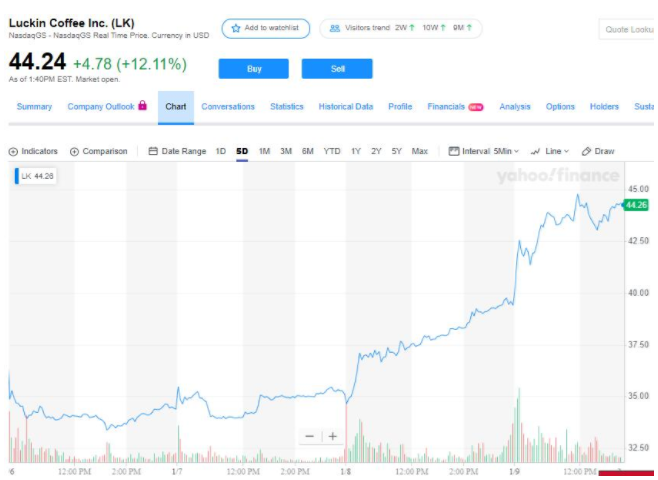Click the +4.78 (+12.11%) change text
Viewport: 658px width, 480px height.
pyautogui.click(x=130, y=64)
